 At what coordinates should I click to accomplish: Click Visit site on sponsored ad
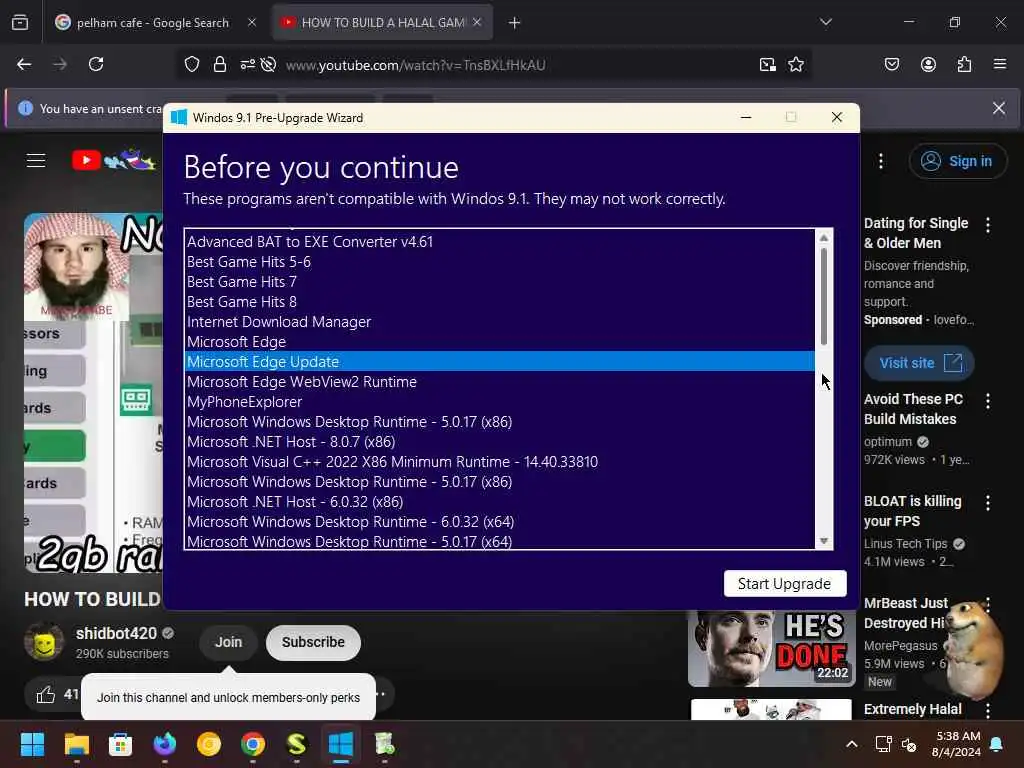[920, 363]
